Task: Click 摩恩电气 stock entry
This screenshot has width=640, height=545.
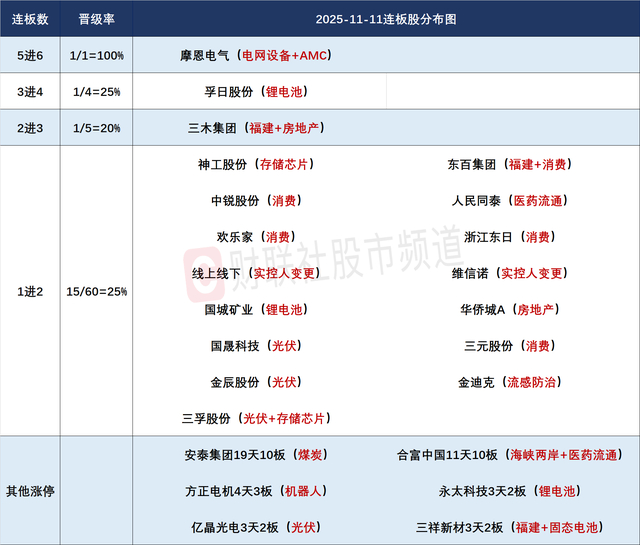Action: pyautogui.click(x=256, y=56)
